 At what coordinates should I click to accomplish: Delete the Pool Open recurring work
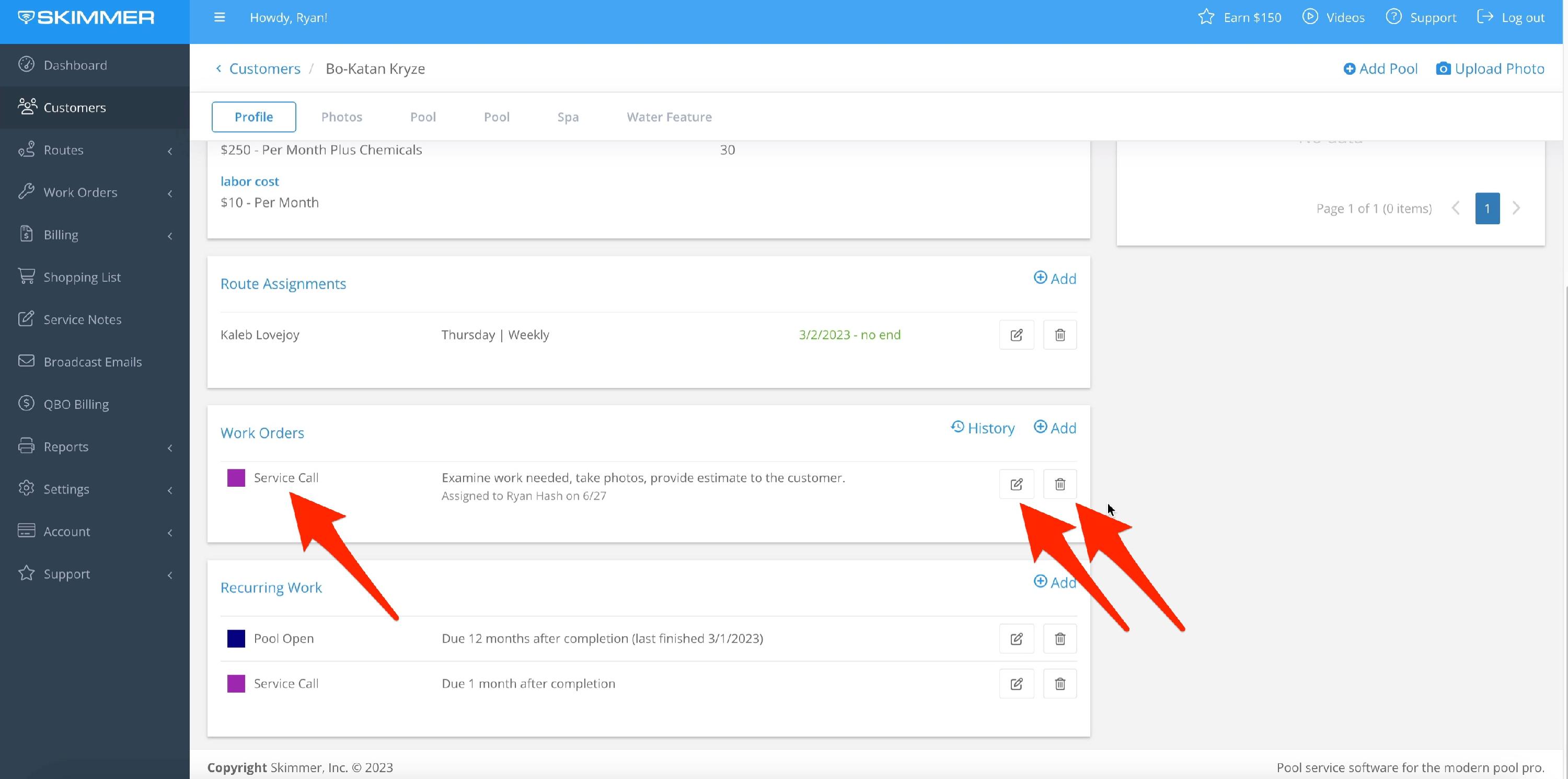pyautogui.click(x=1060, y=639)
